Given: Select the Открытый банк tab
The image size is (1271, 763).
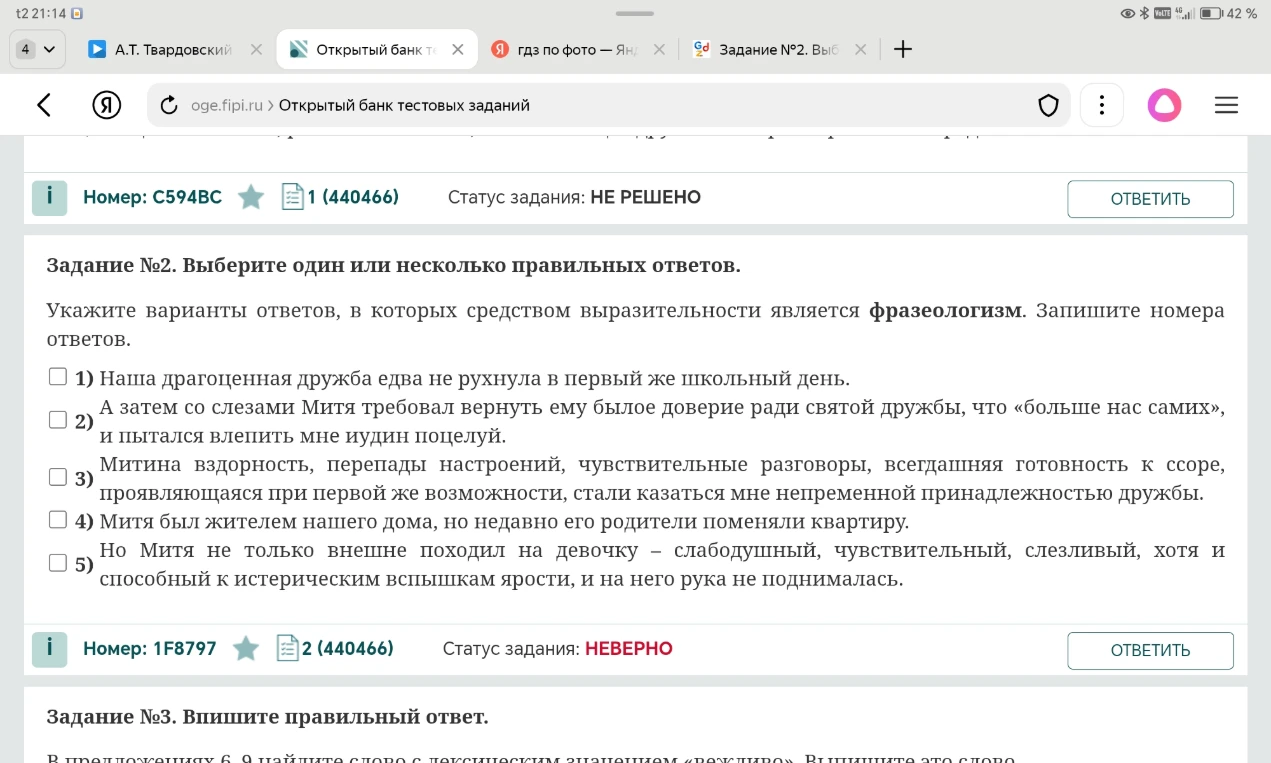Looking at the screenshot, I should 363,49.
